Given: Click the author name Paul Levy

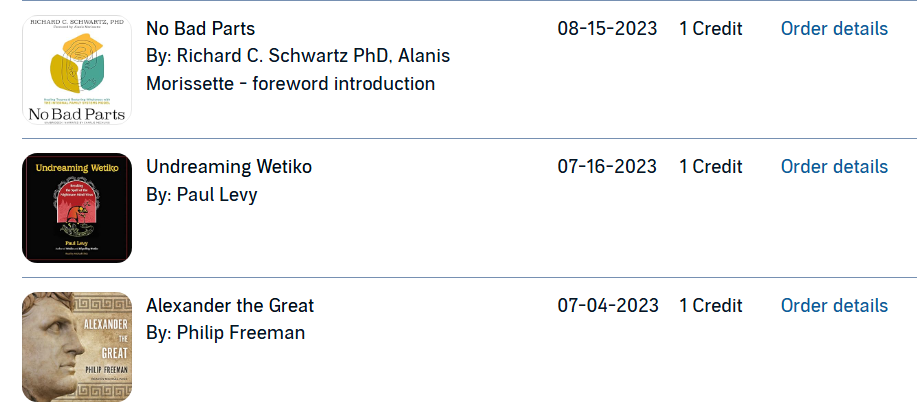Looking at the screenshot, I should [217, 194].
